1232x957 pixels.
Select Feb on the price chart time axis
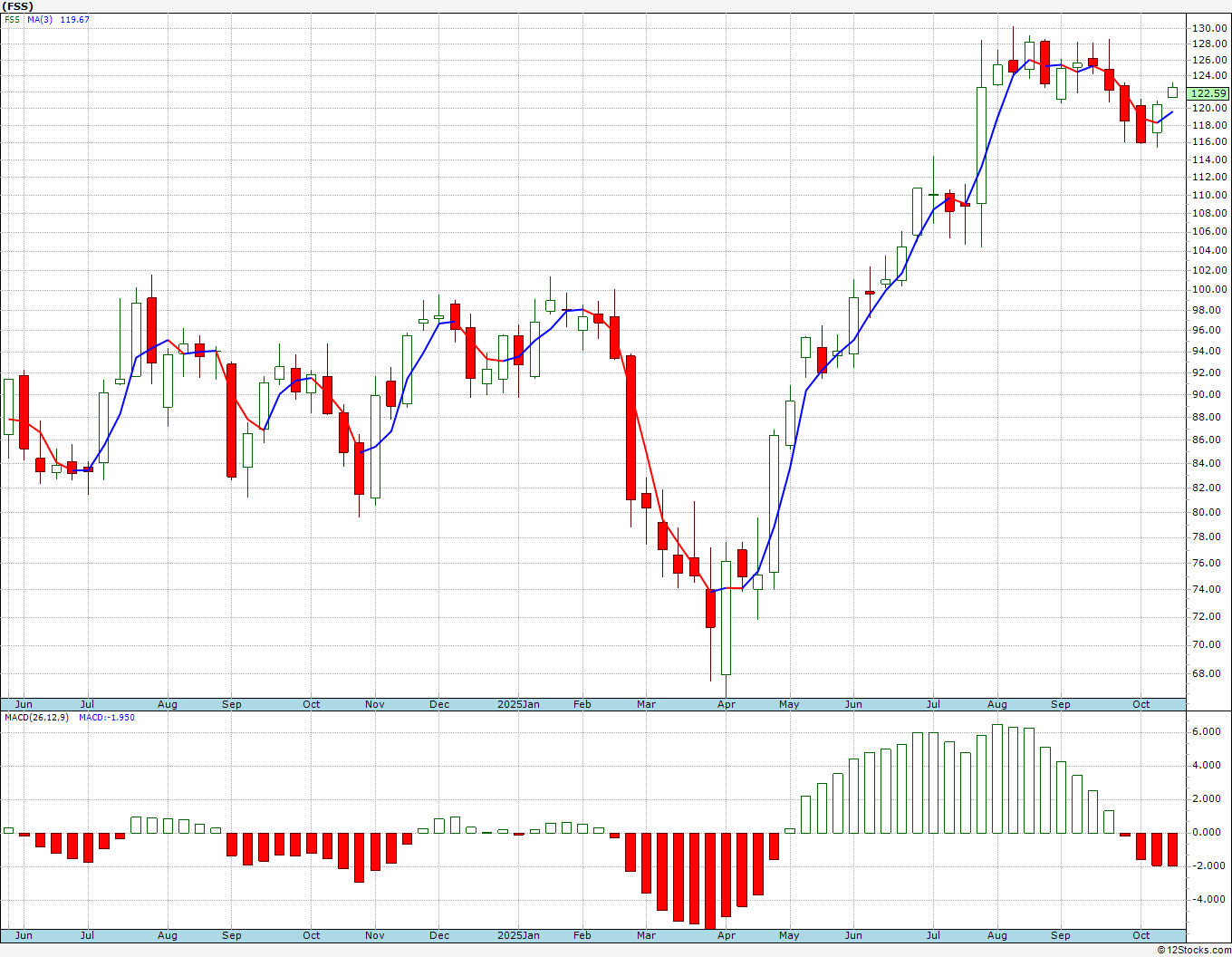[582, 704]
